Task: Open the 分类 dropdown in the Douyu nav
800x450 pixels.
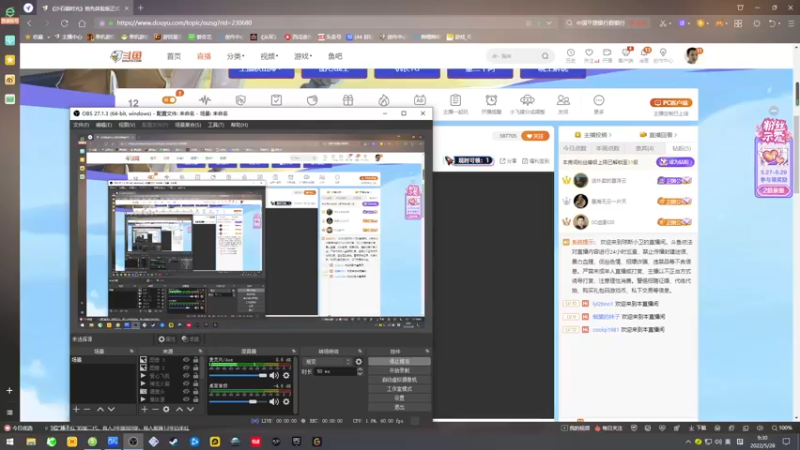Action: (x=235, y=56)
